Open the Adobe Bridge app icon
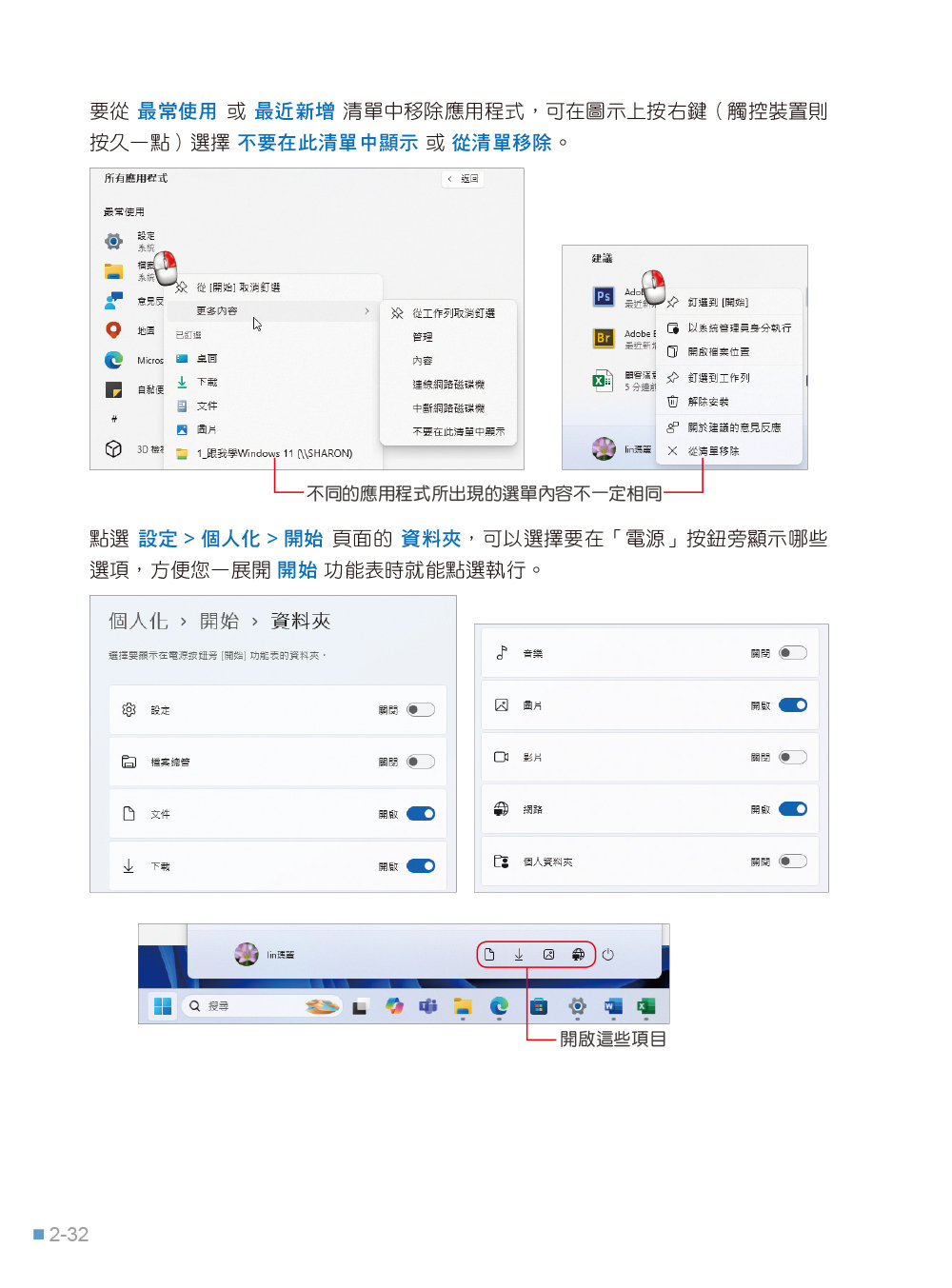952x1288 pixels. coord(604,338)
